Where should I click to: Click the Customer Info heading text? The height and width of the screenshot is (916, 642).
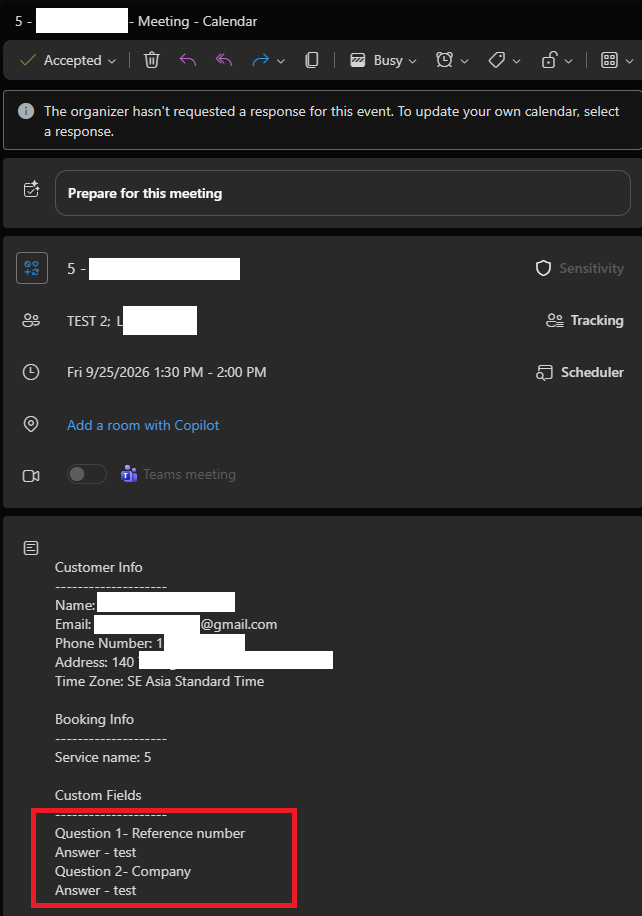pos(99,567)
